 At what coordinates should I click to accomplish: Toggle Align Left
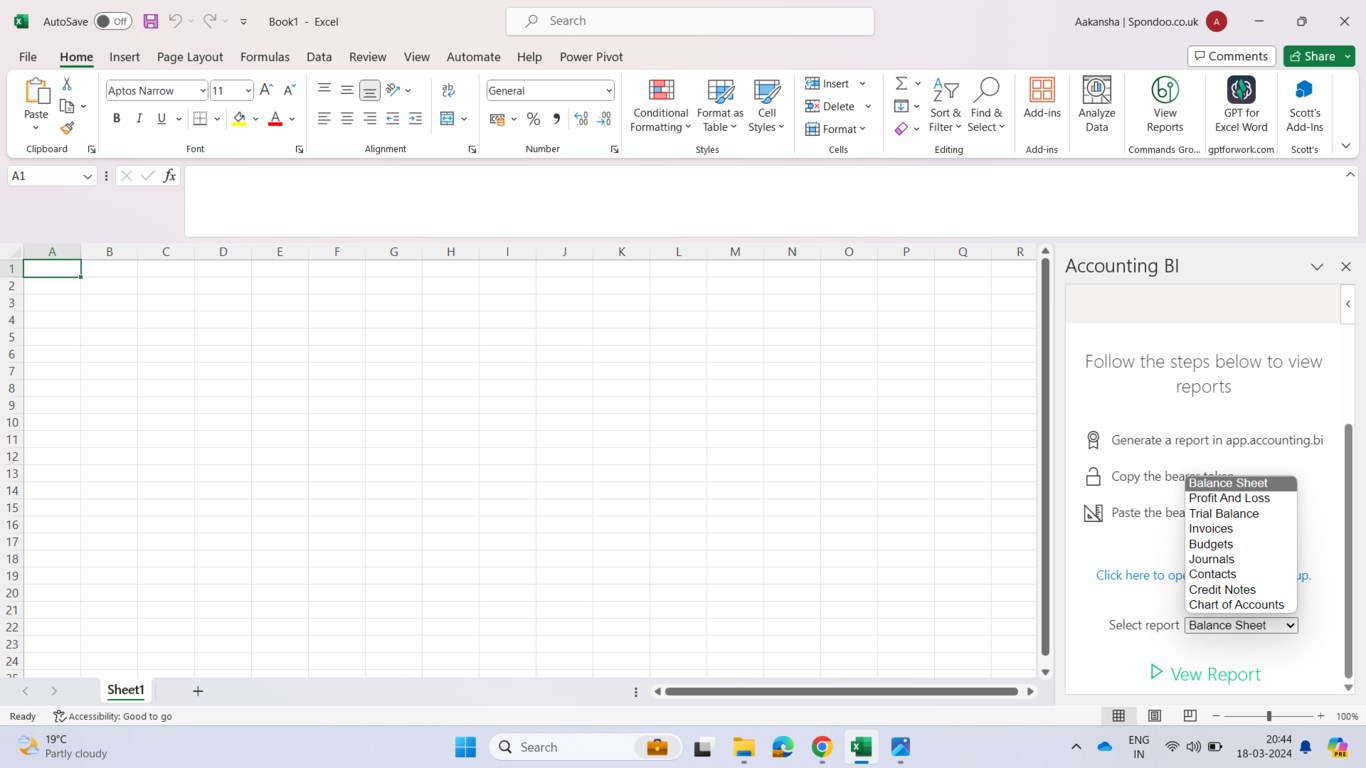(324, 119)
